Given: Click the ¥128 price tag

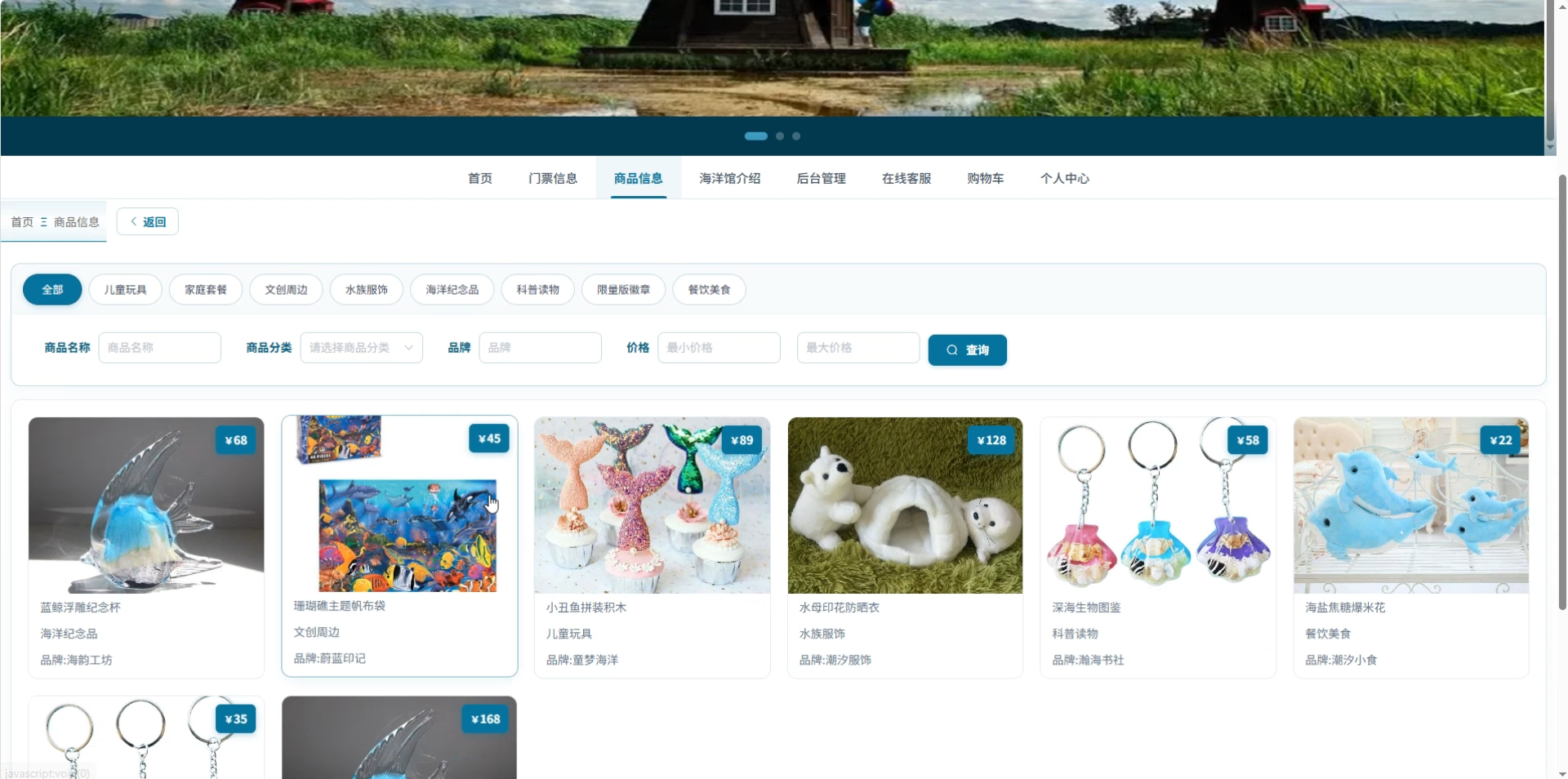Looking at the screenshot, I should (991, 440).
